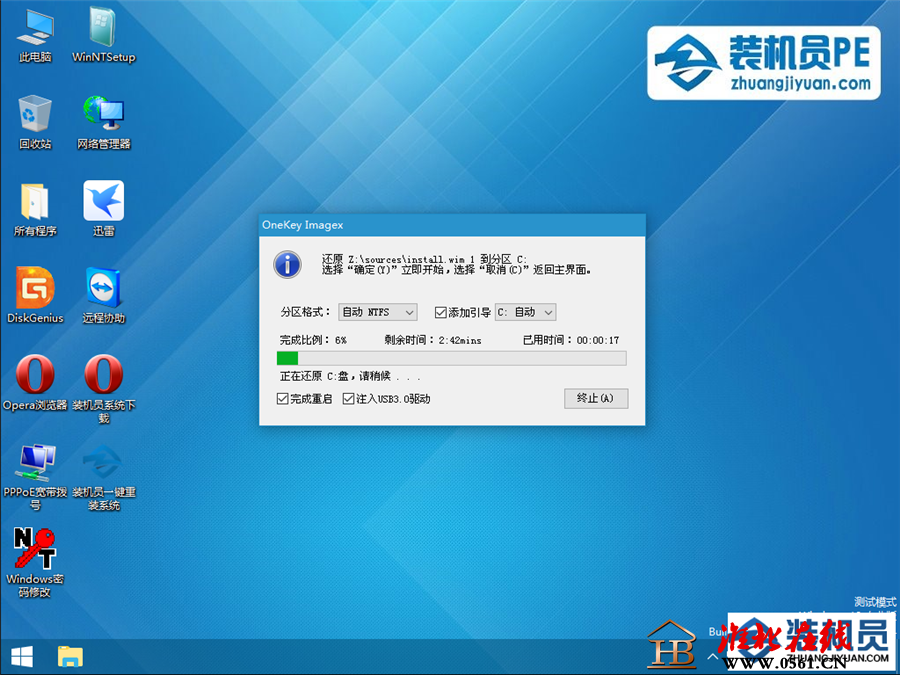Click the 正在还原 C:盘 status text
This screenshot has width=900, height=675.
[x=350, y=377]
